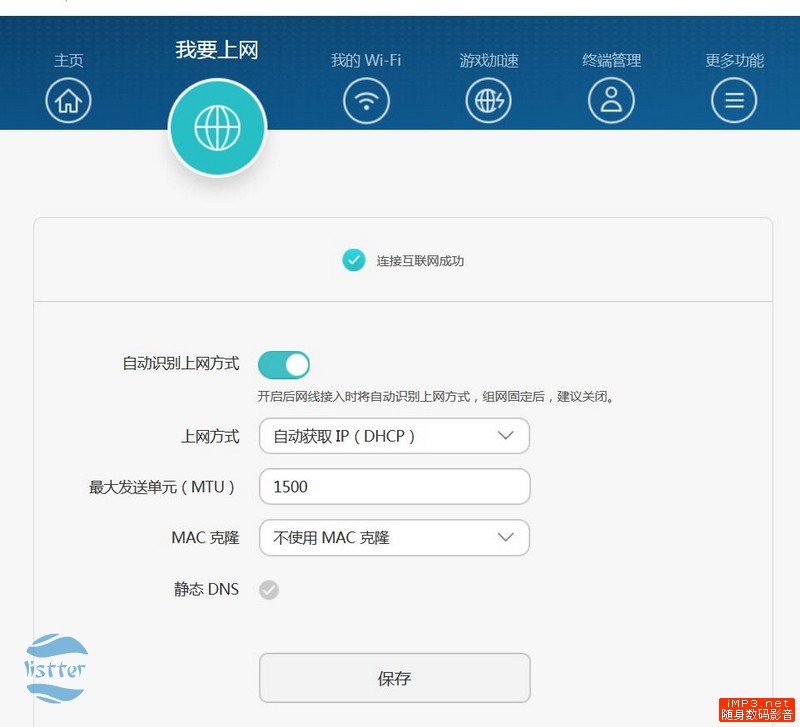Open the 我的 Wi-Fi wireless icon
The height and width of the screenshot is (727, 800).
click(x=367, y=100)
